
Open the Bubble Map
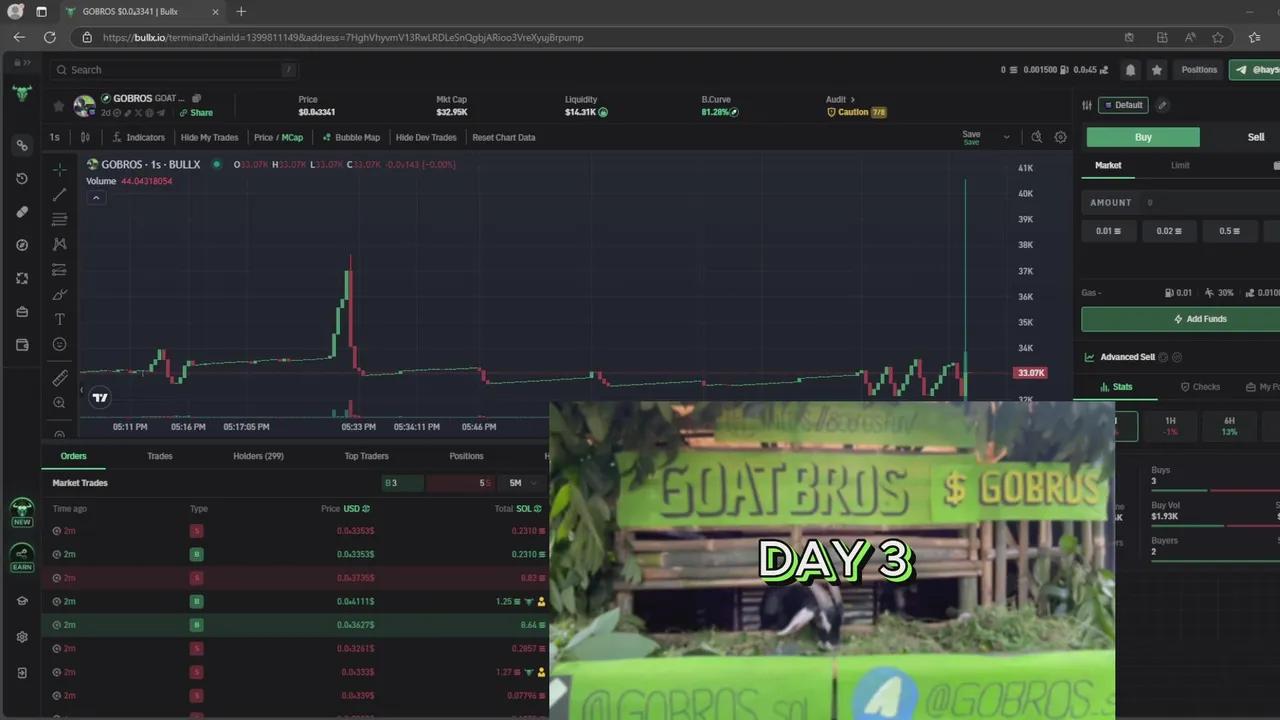click(350, 137)
